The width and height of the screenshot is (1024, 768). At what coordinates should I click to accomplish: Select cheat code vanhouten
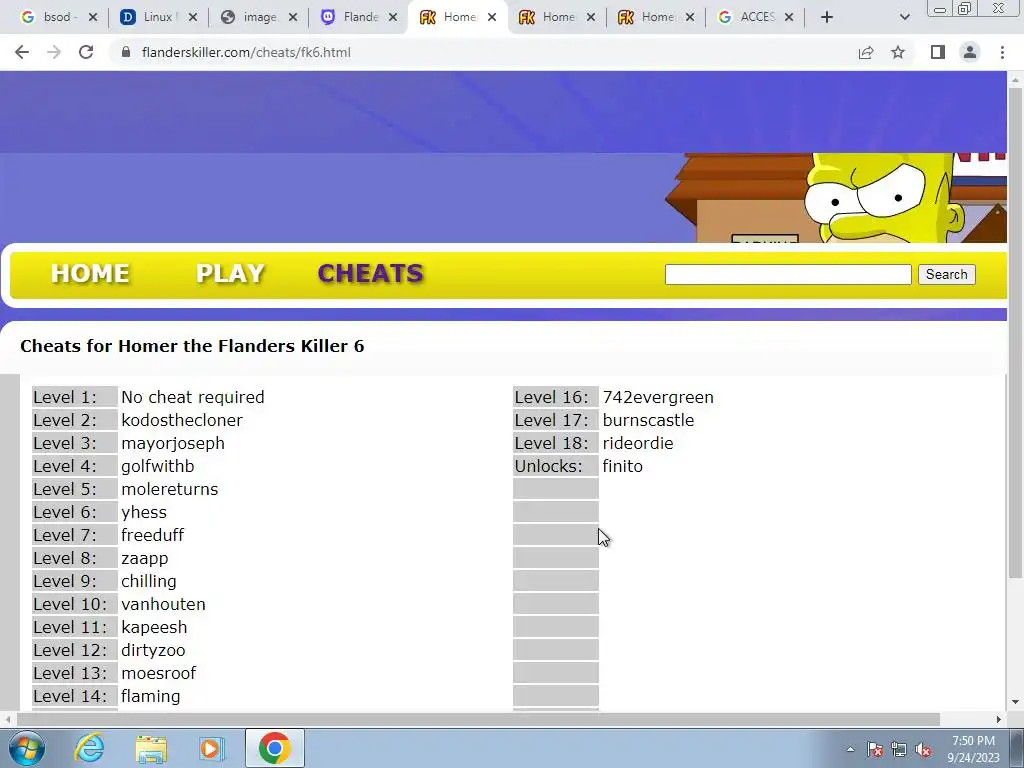163,604
